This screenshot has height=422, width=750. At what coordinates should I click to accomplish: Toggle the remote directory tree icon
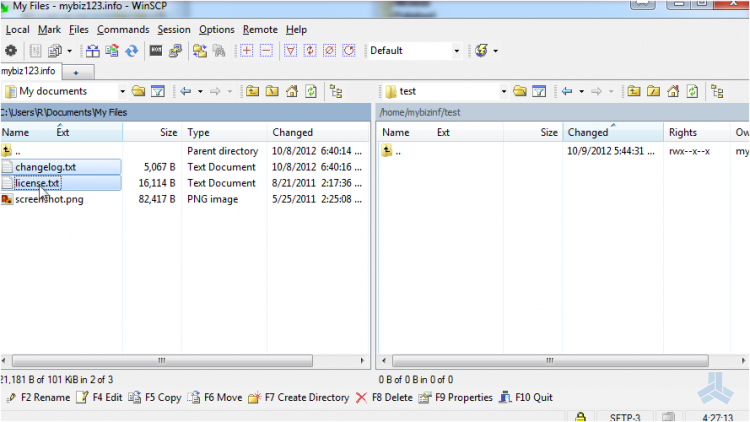717,91
